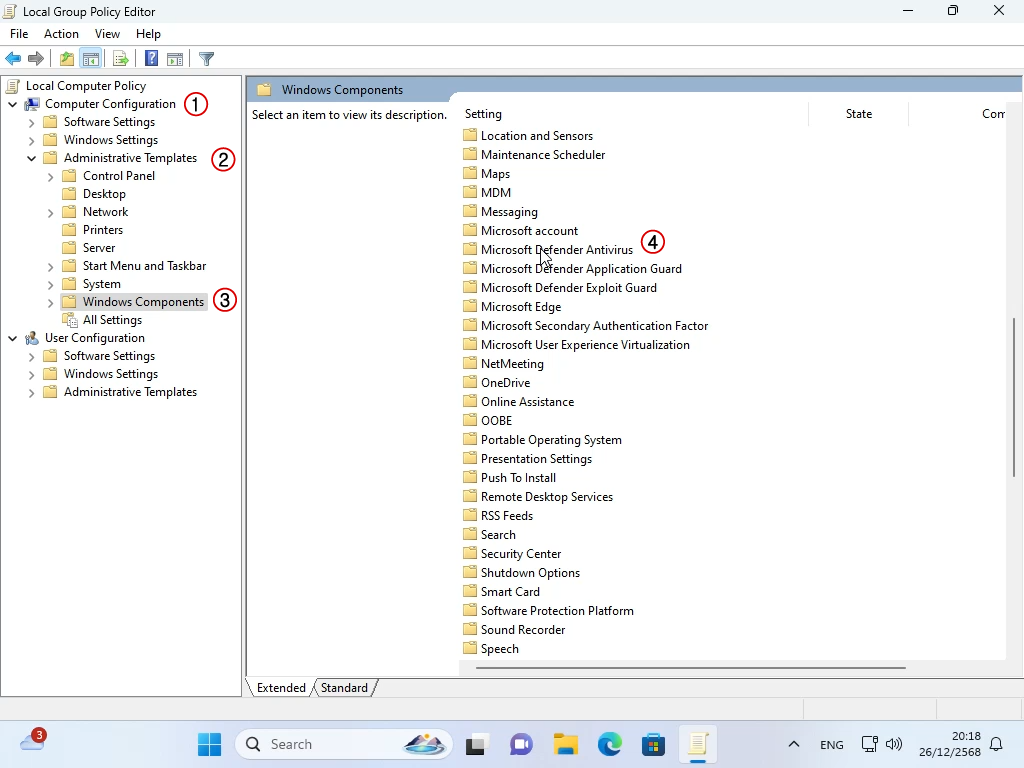Click the Back arrow toolbar icon

click(x=13, y=59)
